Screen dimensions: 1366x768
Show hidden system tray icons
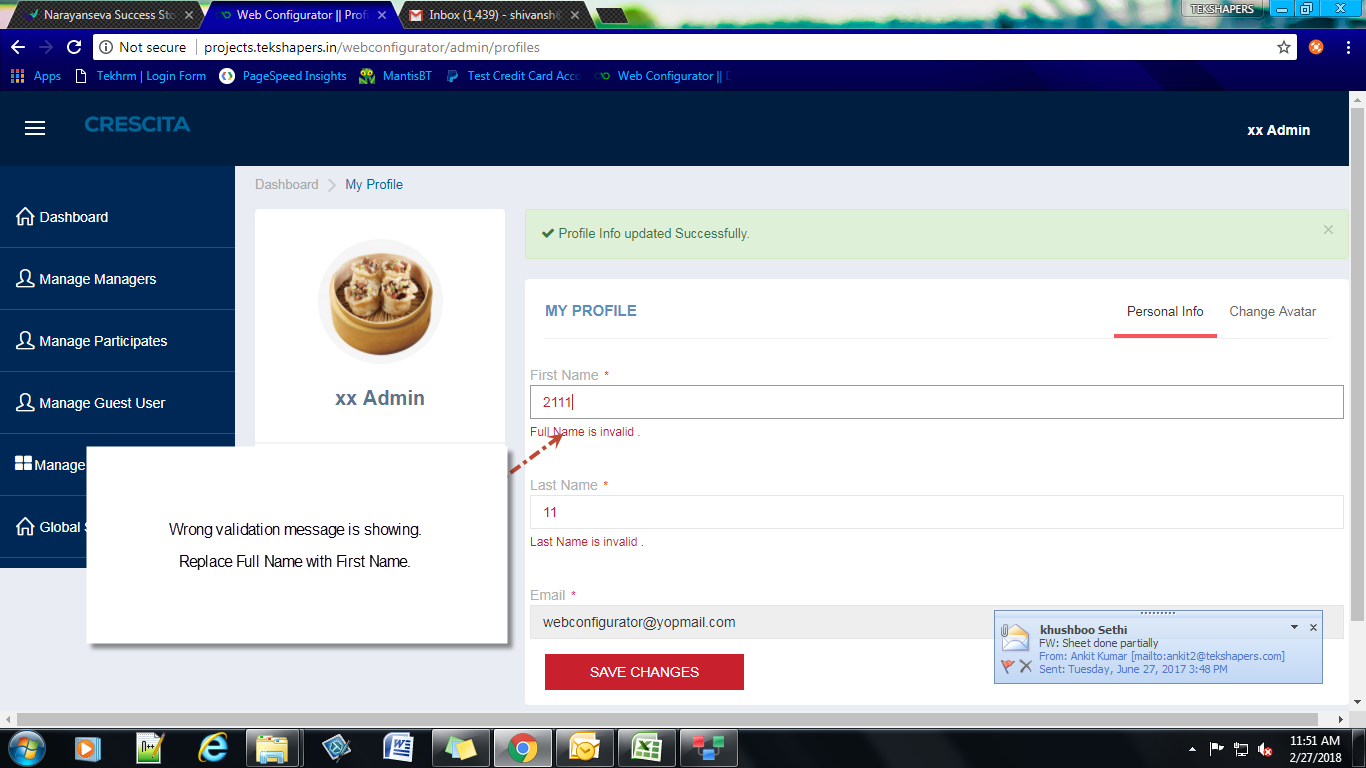1192,748
